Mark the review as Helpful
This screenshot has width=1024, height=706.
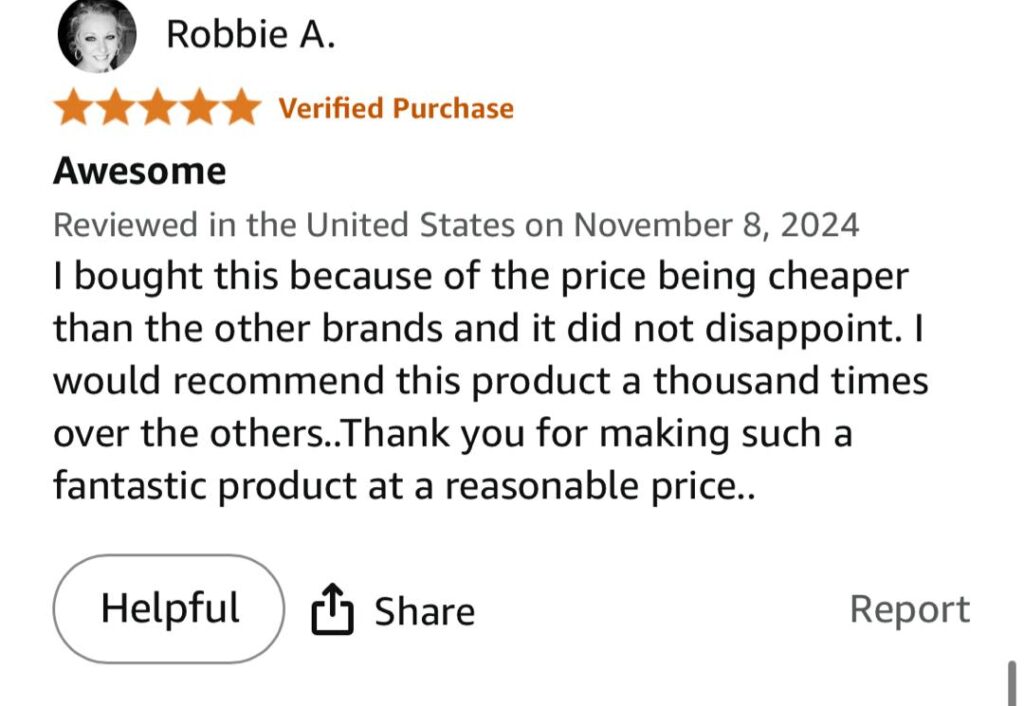coord(169,609)
